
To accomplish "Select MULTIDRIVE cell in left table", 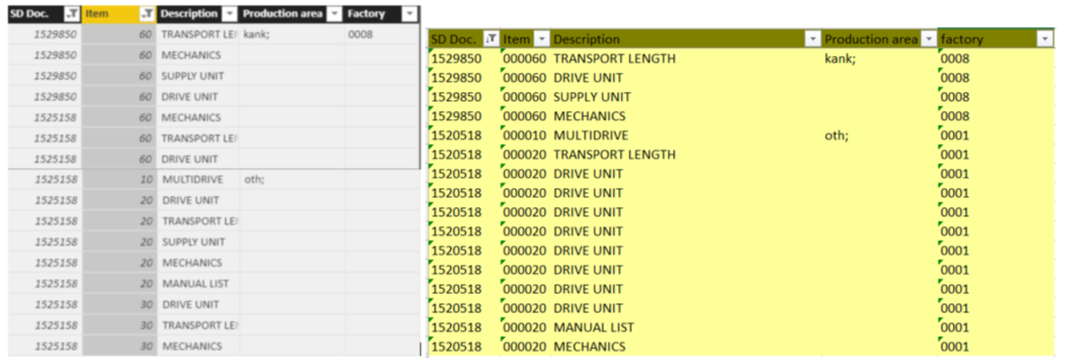I will (x=198, y=180).
